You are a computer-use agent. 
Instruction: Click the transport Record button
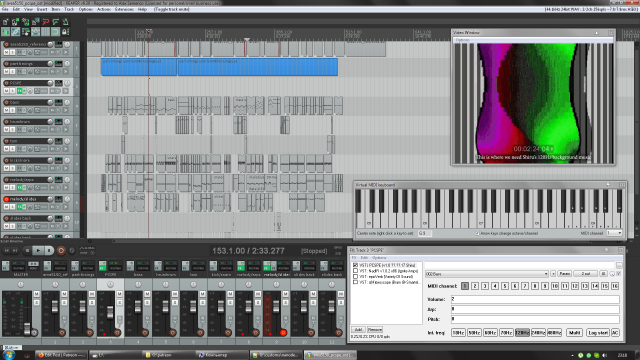tap(61, 250)
